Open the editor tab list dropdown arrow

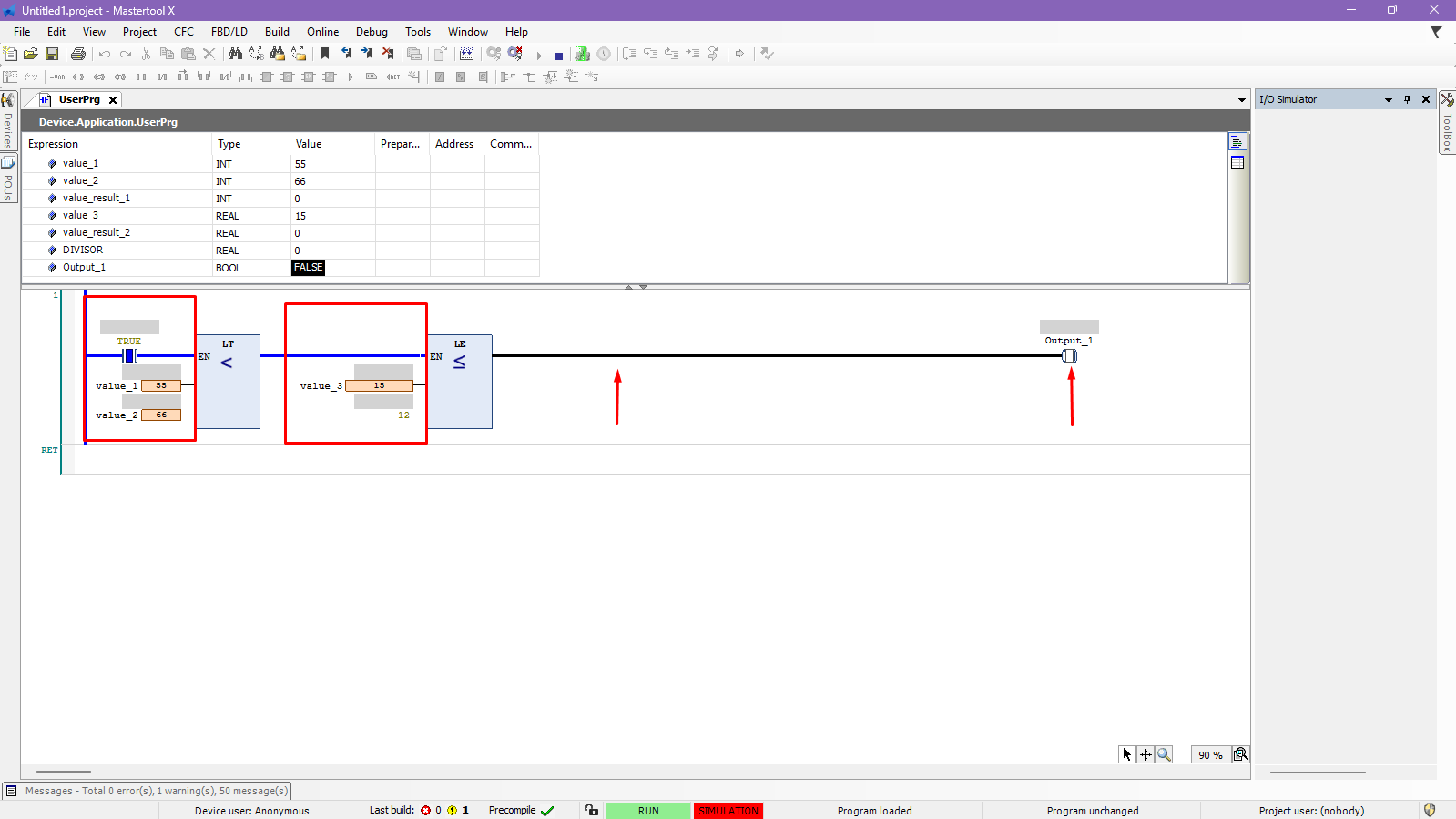1241,100
